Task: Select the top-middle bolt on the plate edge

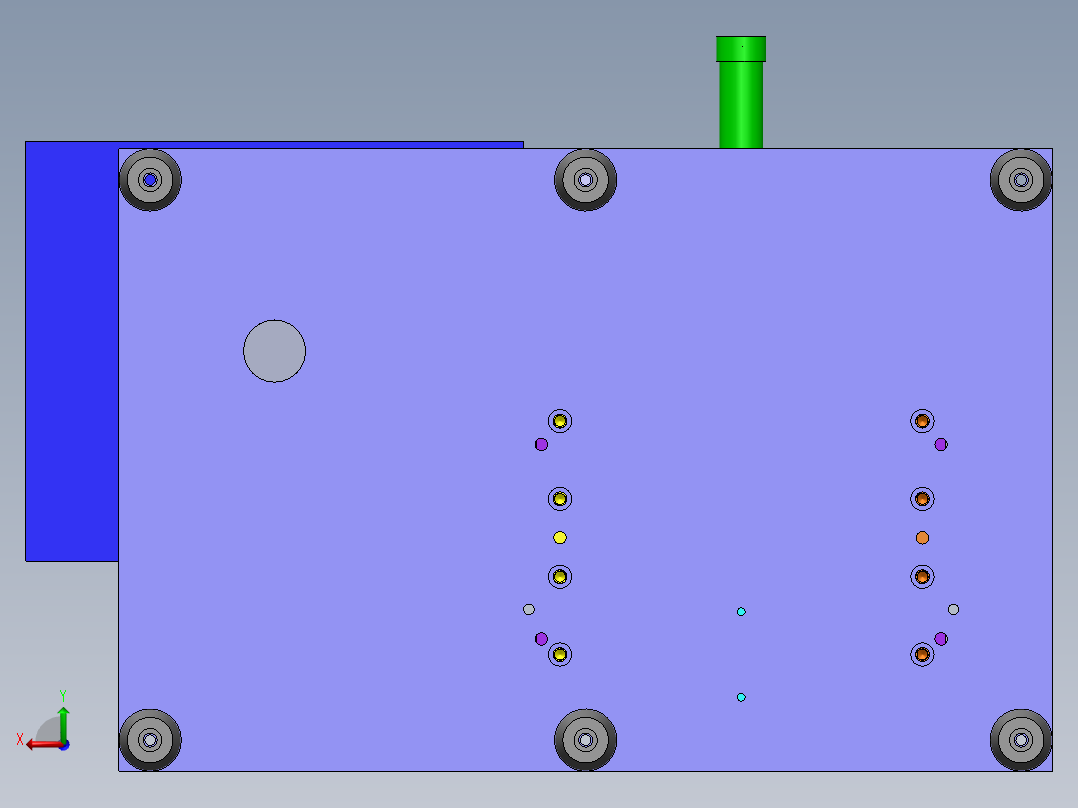Action: coord(585,180)
